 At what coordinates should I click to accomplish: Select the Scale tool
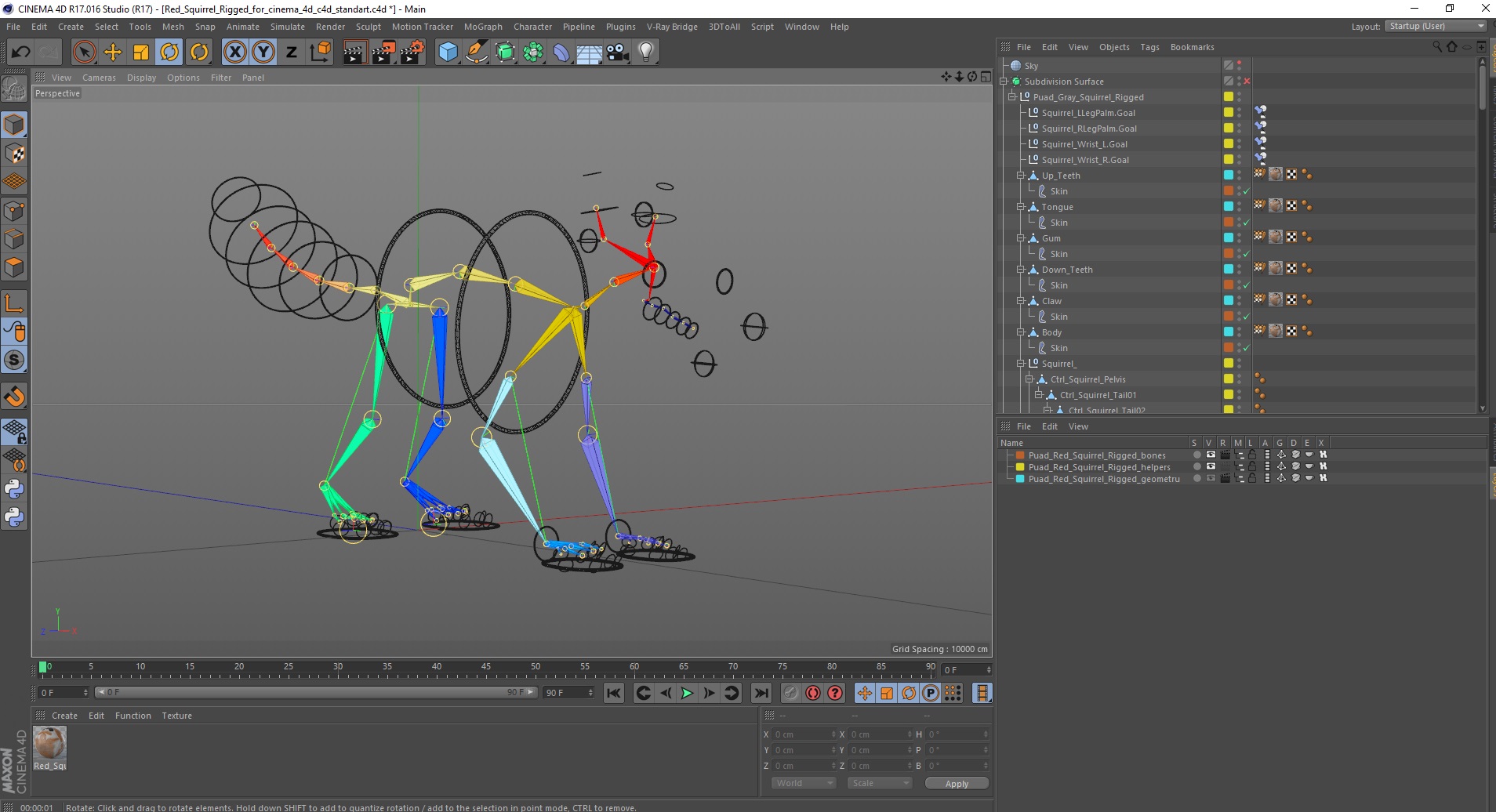(x=140, y=53)
